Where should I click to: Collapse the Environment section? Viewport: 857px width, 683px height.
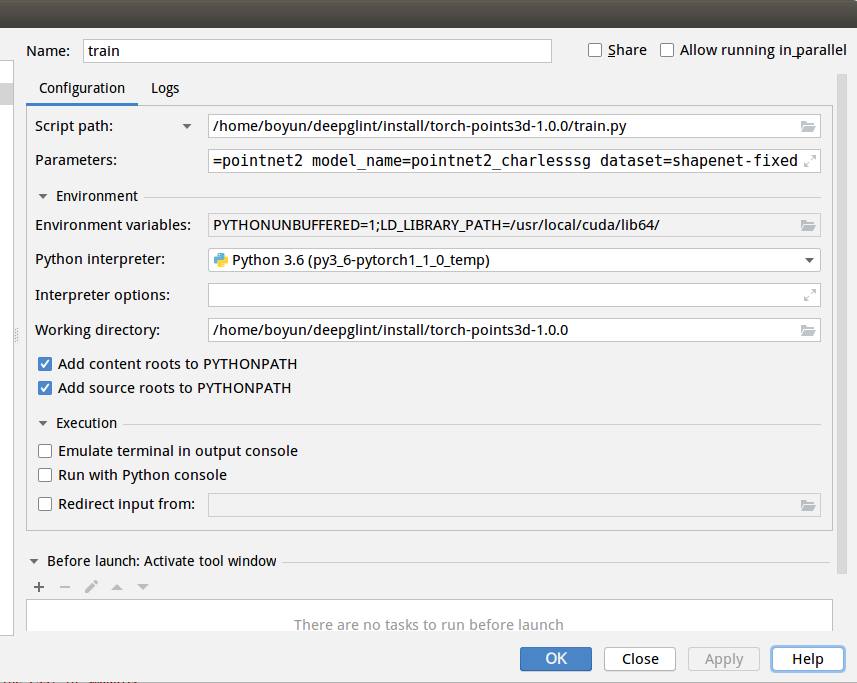(41, 196)
